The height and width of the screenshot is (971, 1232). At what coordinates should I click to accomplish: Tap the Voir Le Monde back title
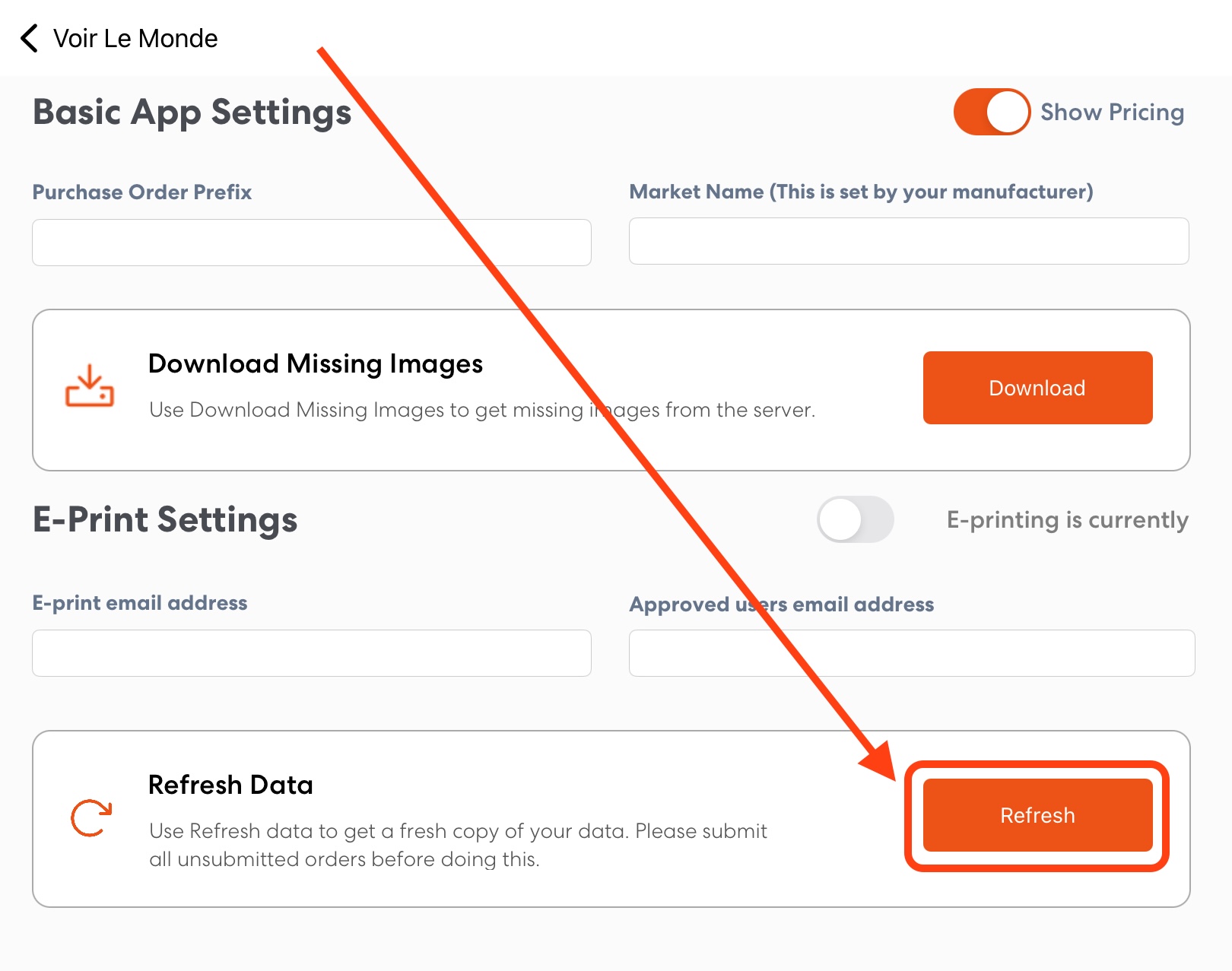point(135,38)
